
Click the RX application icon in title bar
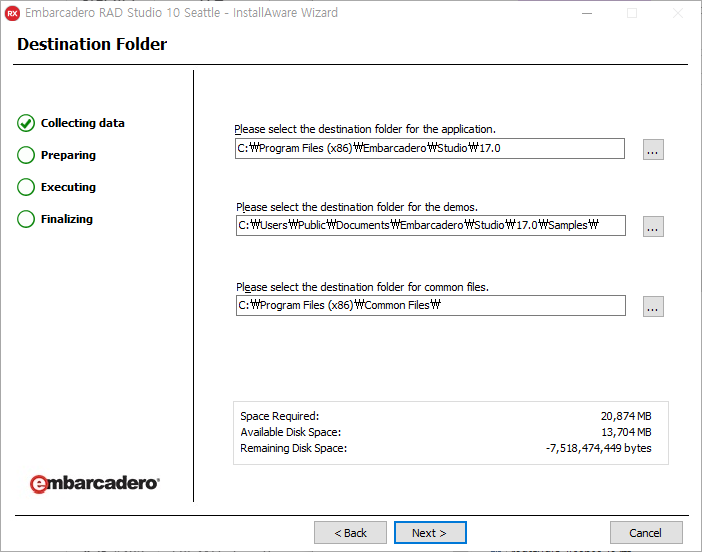pos(13,13)
